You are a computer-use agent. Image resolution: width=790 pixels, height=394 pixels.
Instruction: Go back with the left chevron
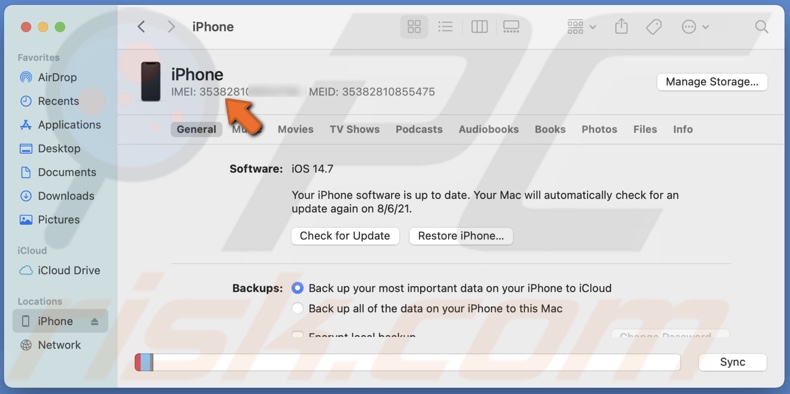(142, 27)
